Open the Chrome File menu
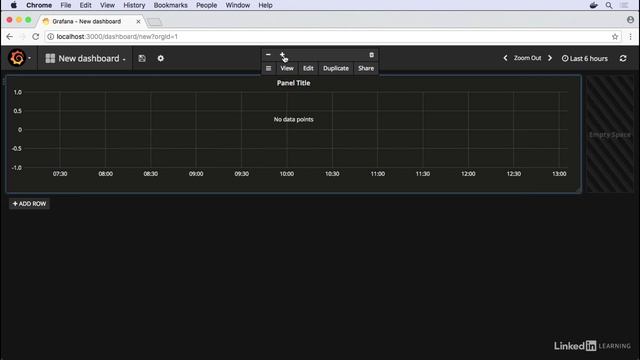 coord(66,5)
